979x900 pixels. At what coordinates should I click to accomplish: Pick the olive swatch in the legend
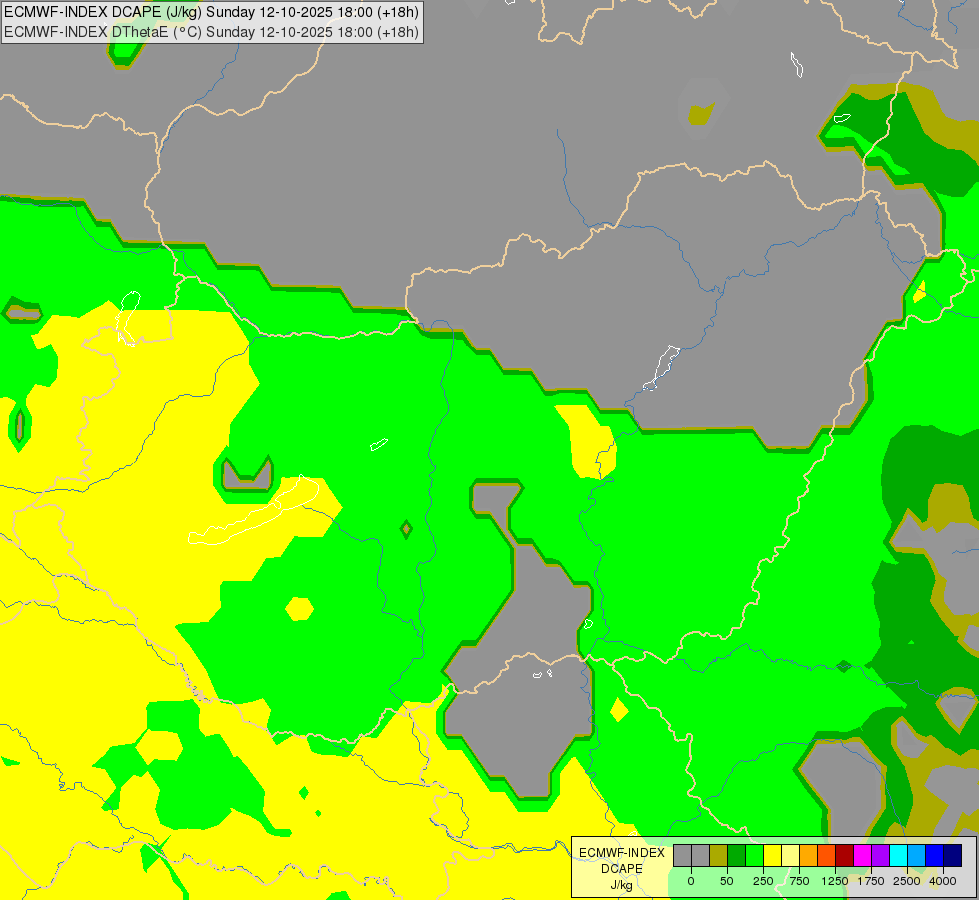click(x=719, y=856)
